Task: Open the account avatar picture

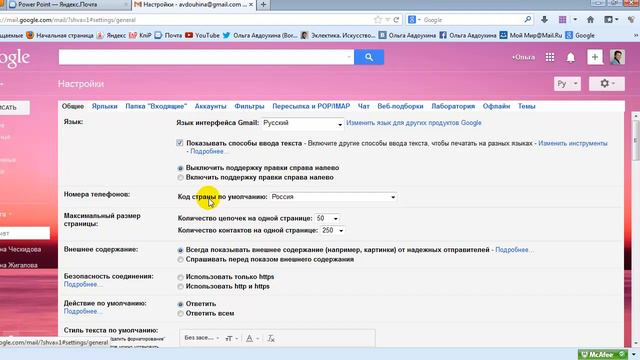Action: (617, 57)
